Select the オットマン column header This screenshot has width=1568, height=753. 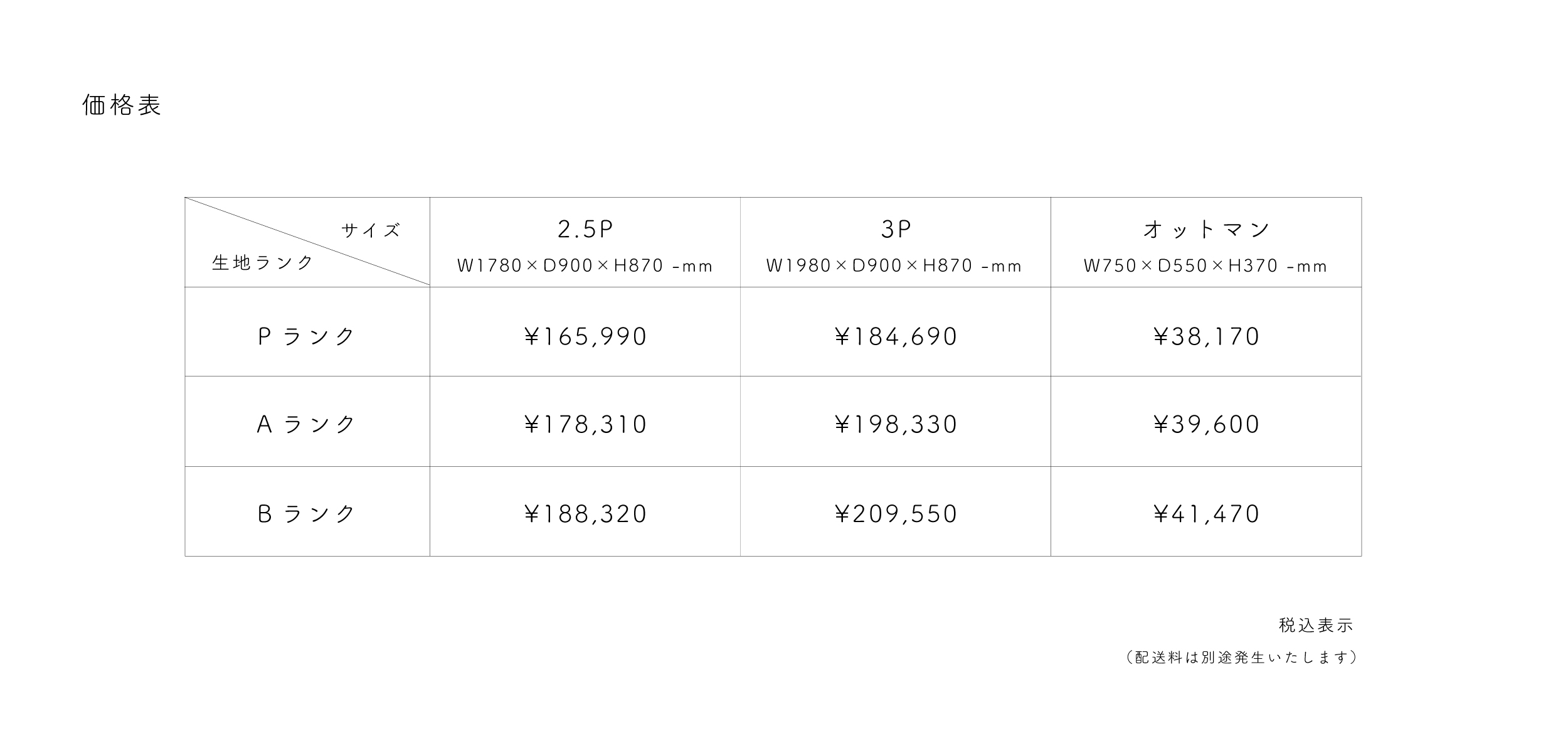pyautogui.click(x=1206, y=230)
